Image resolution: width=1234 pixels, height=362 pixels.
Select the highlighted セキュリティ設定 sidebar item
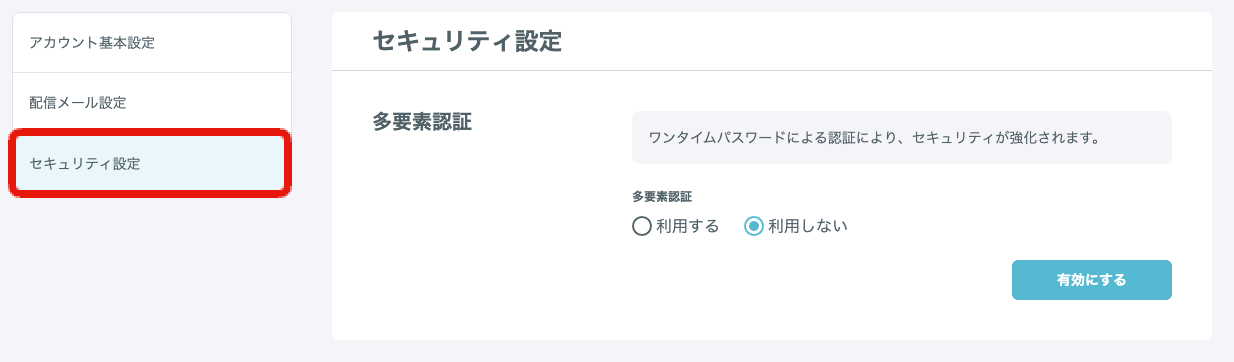coord(151,163)
